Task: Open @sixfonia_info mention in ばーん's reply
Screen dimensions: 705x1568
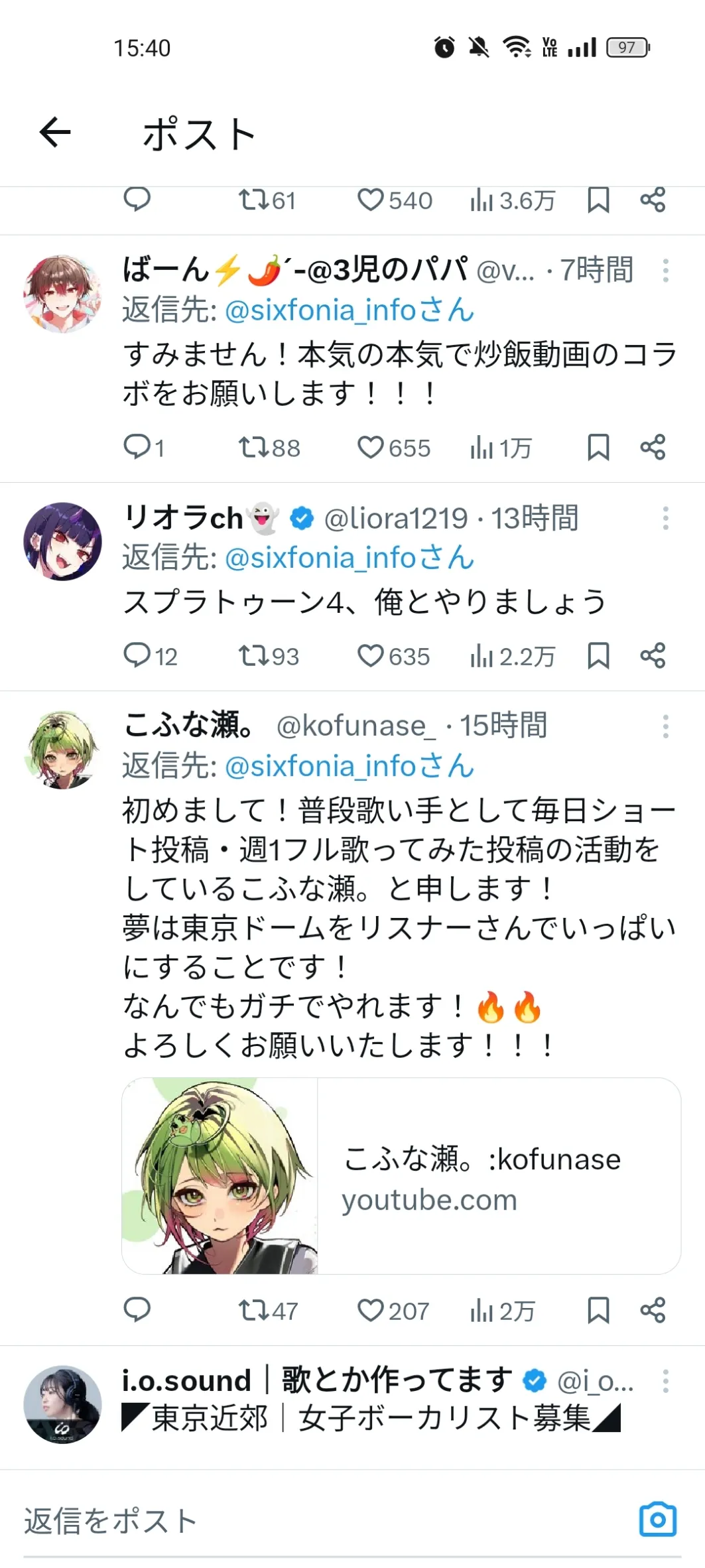Action: pyautogui.click(x=350, y=310)
